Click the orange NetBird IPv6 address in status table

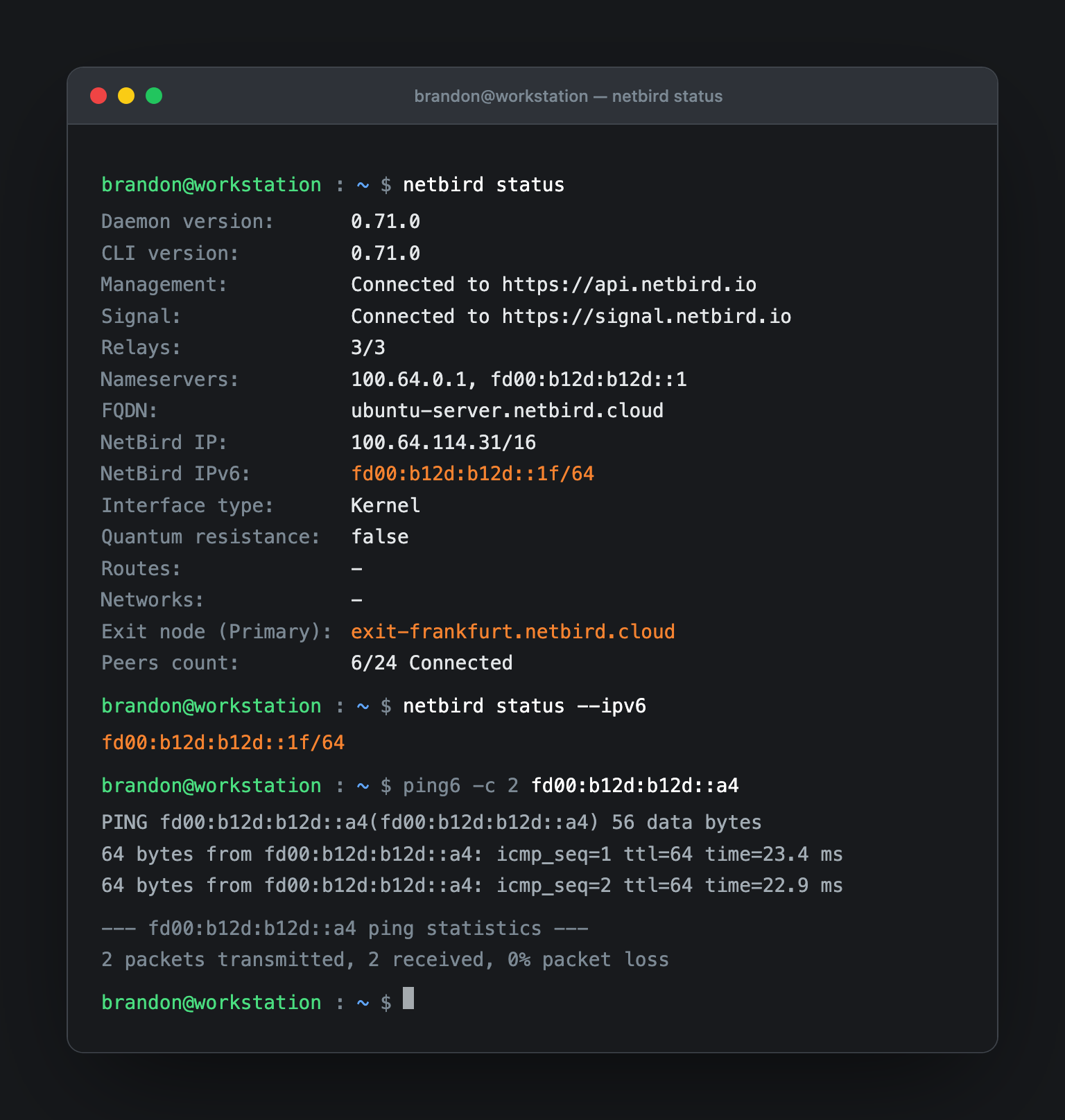[x=472, y=474]
